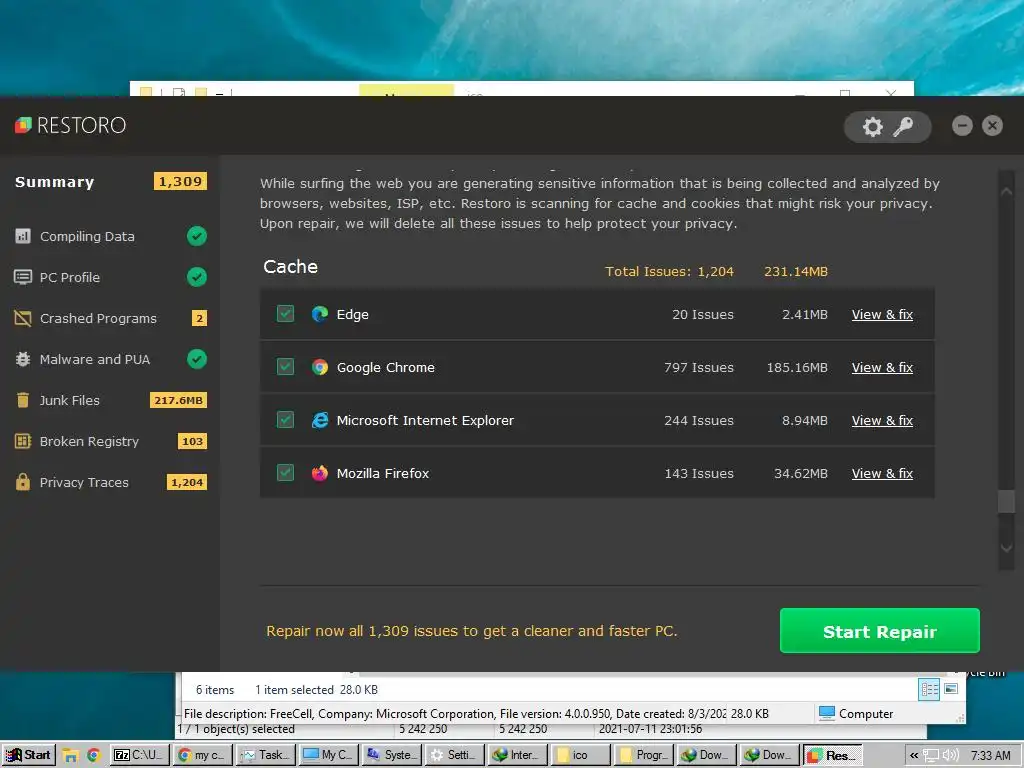Open Restoro settings gear icon

(872, 126)
